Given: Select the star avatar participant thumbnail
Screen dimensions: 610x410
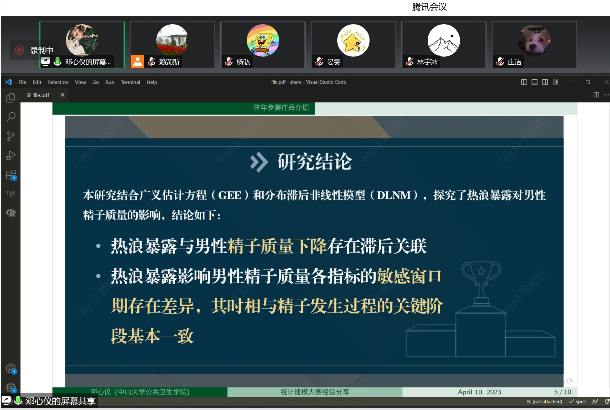Looking at the screenshot, I should tap(351, 45).
